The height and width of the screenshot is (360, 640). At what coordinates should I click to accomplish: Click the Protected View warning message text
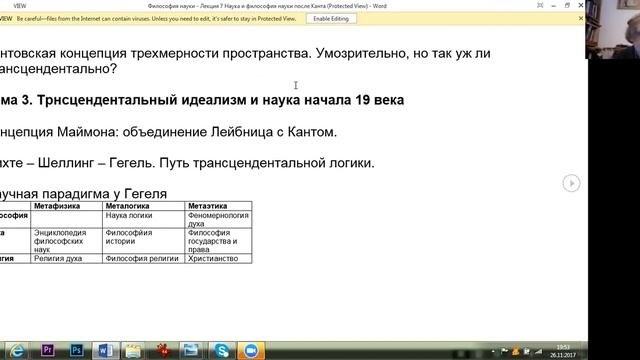156,19
